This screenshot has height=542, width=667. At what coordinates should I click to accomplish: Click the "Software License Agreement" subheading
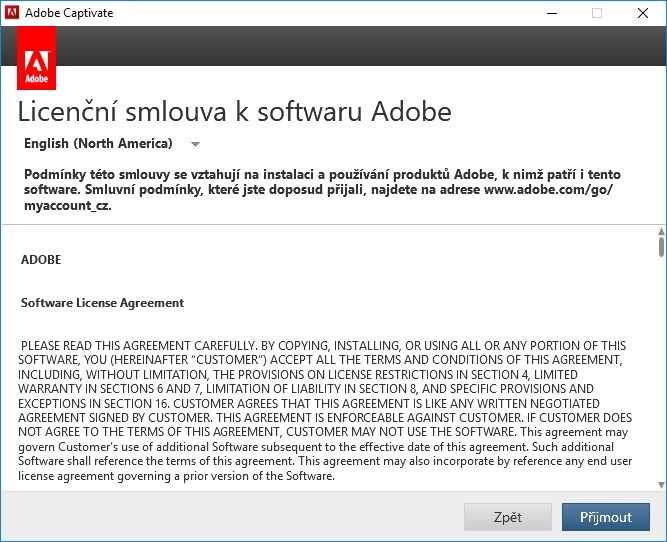tap(102, 303)
